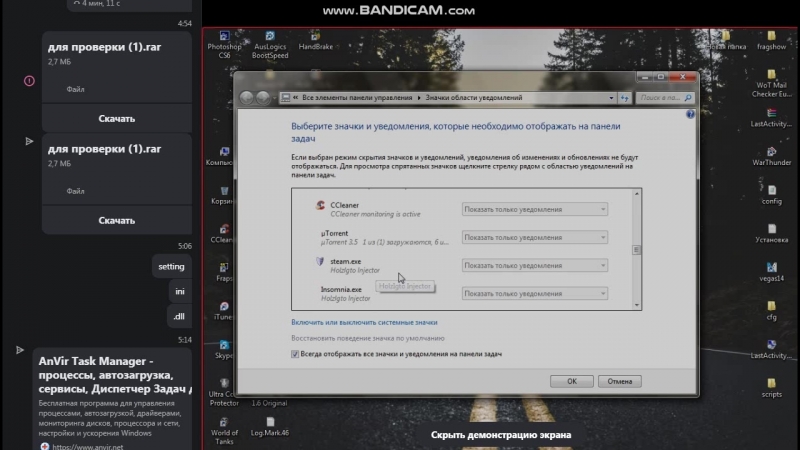This screenshot has height=450, width=800.
Task: Click 'Все элементы панели управления' breadcrumb
Action: coord(357,97)
